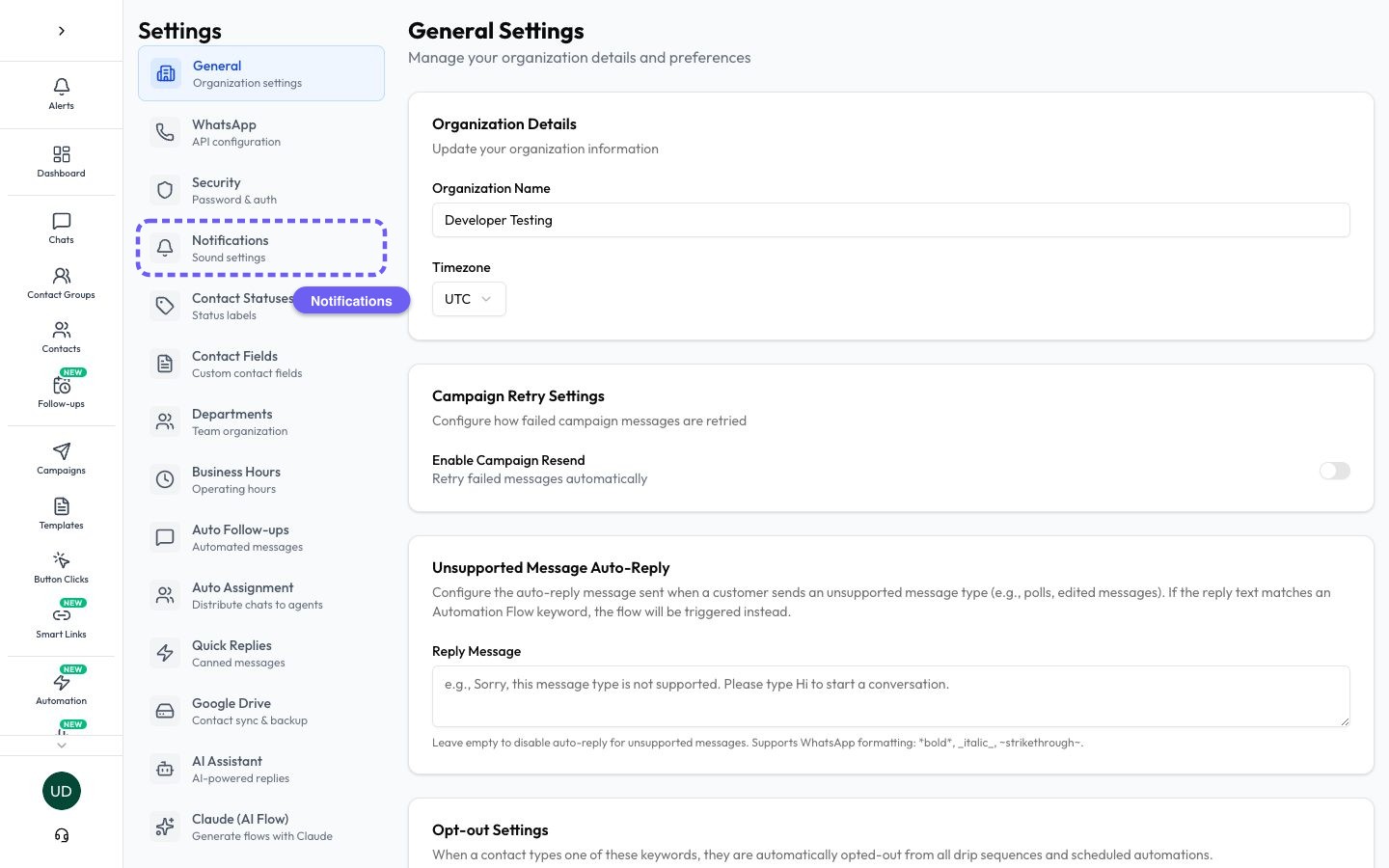
Task: Click the WhatsApp phone icon
Action: tap(165, 132)
